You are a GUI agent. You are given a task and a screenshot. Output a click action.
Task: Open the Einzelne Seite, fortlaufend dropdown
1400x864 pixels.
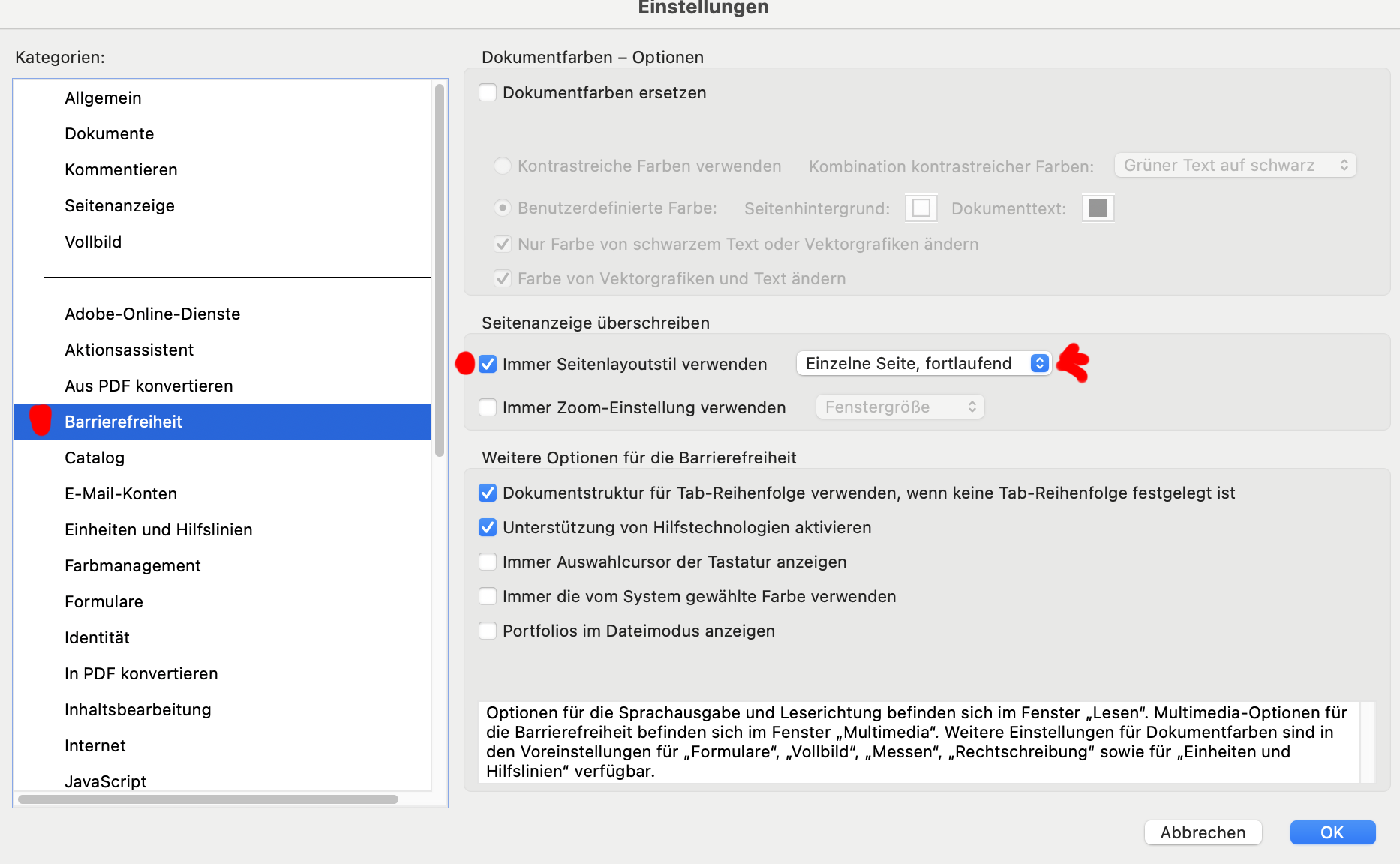tap(924, 363)
